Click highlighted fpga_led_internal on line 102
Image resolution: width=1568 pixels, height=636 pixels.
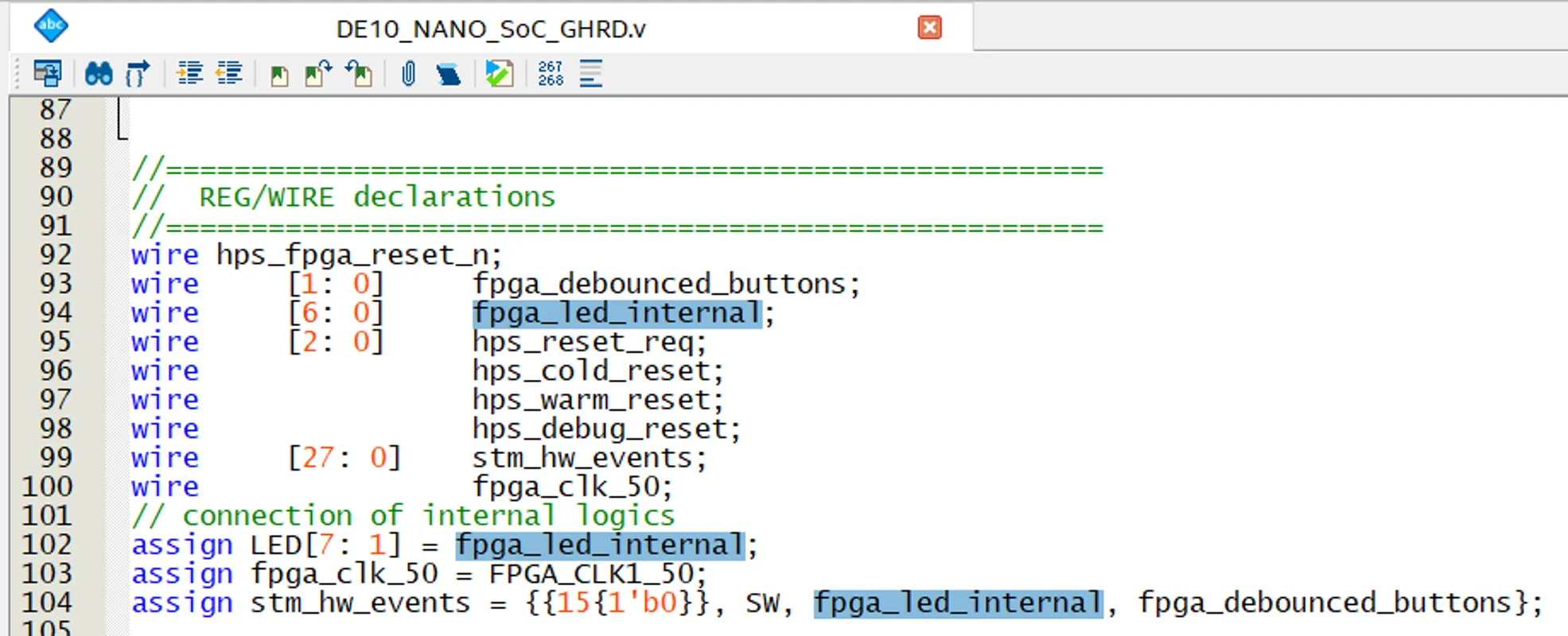pos(601,545)
